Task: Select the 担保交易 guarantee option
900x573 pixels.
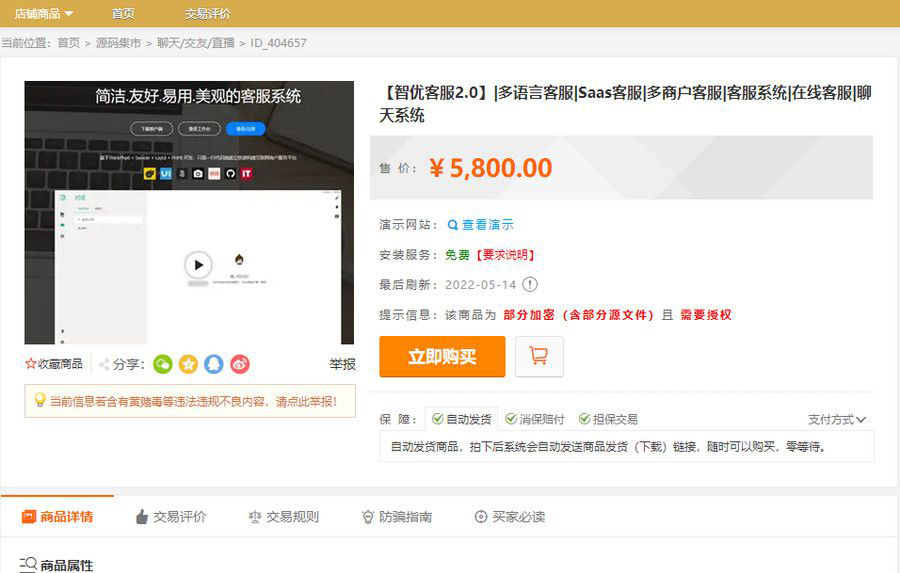Action: [x=608, y=419]
